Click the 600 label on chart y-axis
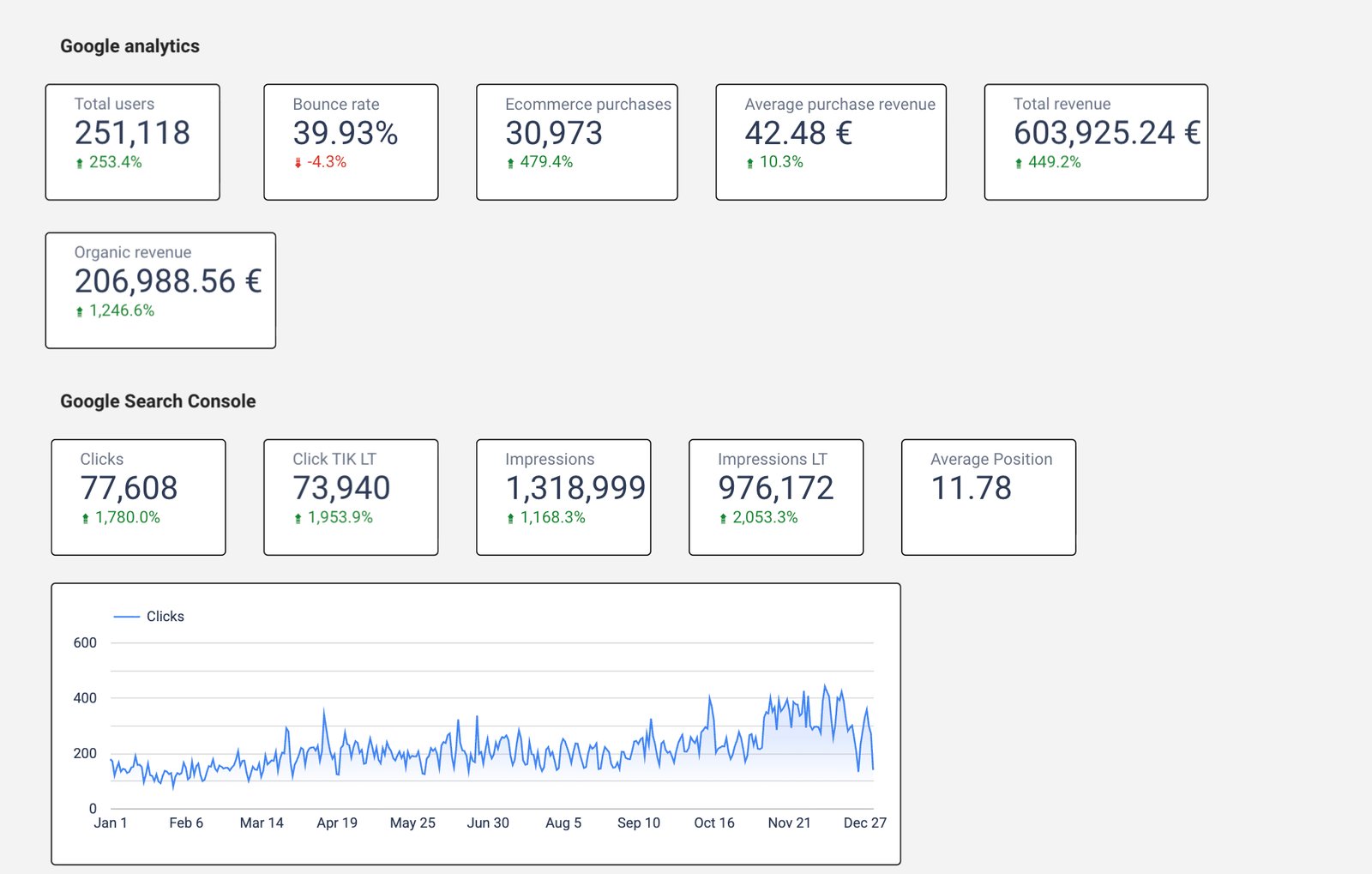 (x=85, y=642)
